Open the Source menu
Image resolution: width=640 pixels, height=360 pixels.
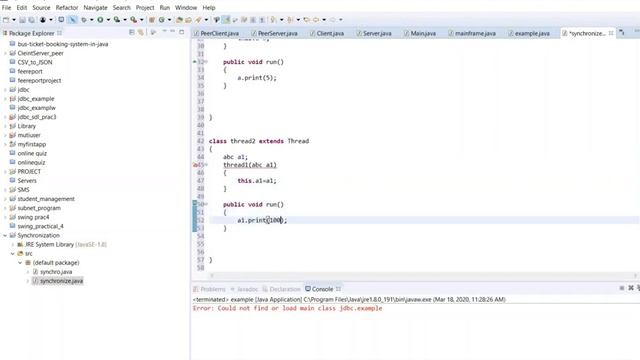click(x=41, y=7)
